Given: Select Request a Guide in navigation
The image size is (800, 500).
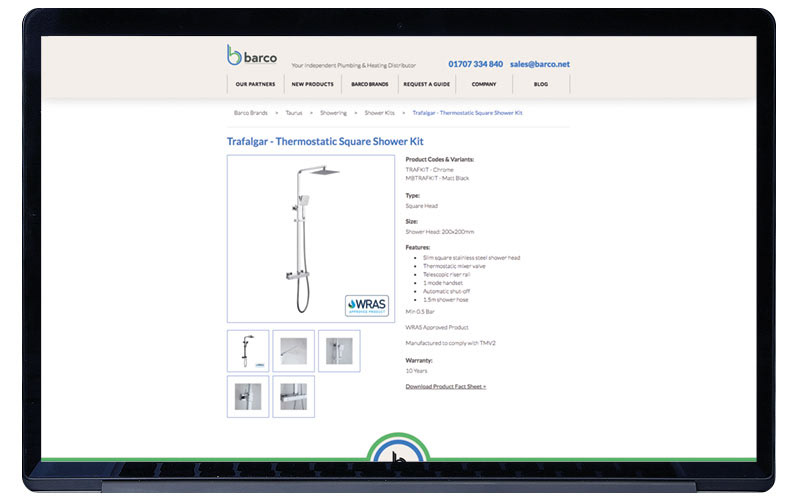Looking at the screenshot, I should point(427,84).
